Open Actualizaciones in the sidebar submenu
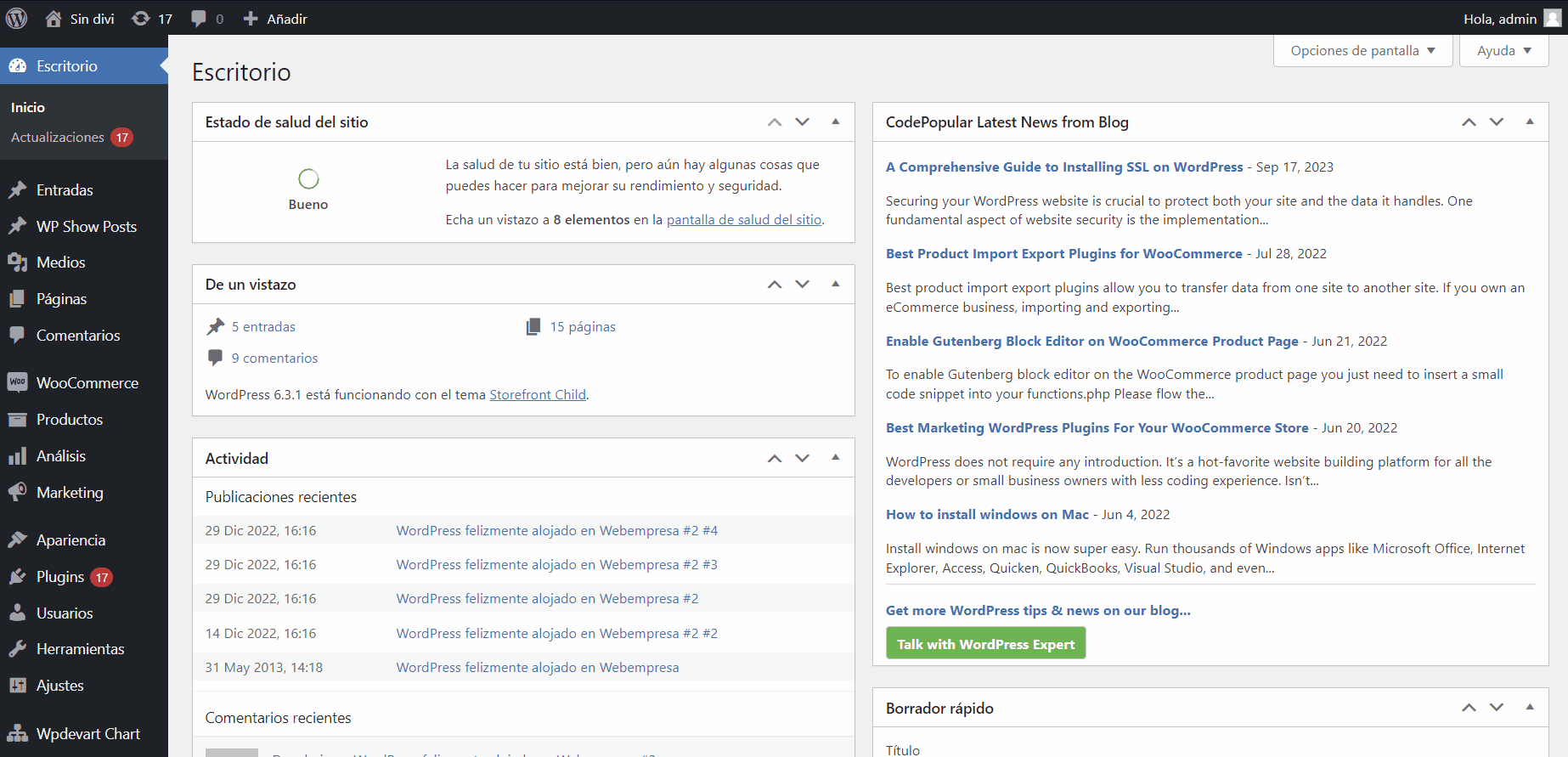1568x757 pixels. click(x=58, y=138)
